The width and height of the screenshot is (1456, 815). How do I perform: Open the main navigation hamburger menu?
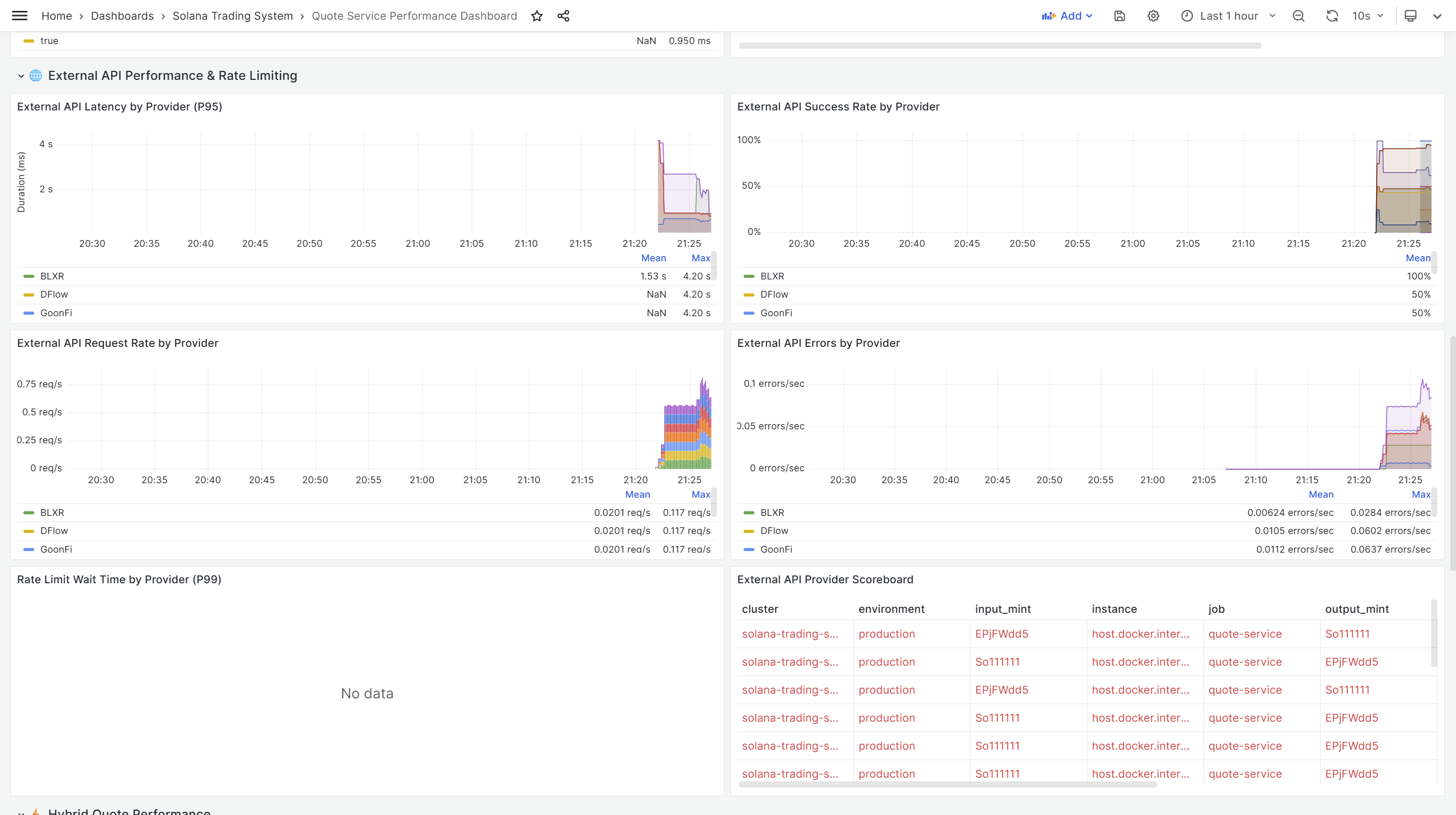(x=19, y=15)
